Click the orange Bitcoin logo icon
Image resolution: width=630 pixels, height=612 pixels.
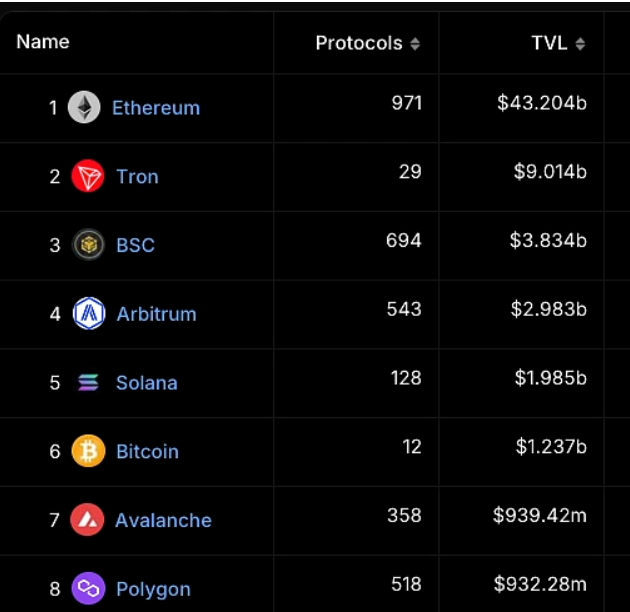[x=88, y=451]
